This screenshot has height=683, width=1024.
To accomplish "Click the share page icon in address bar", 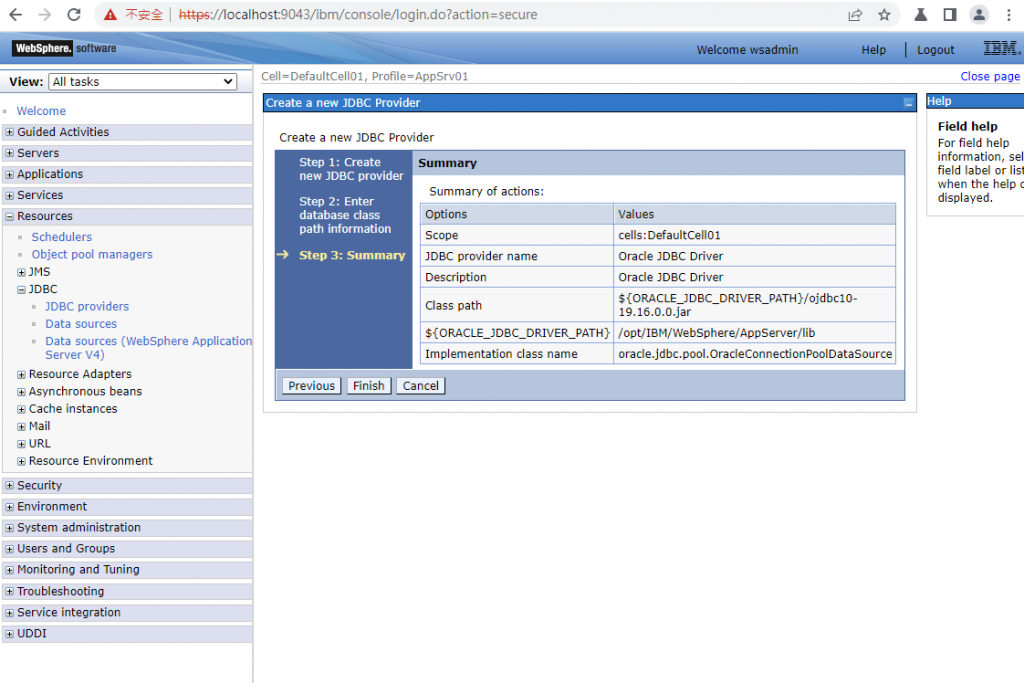I will [855, 14].
